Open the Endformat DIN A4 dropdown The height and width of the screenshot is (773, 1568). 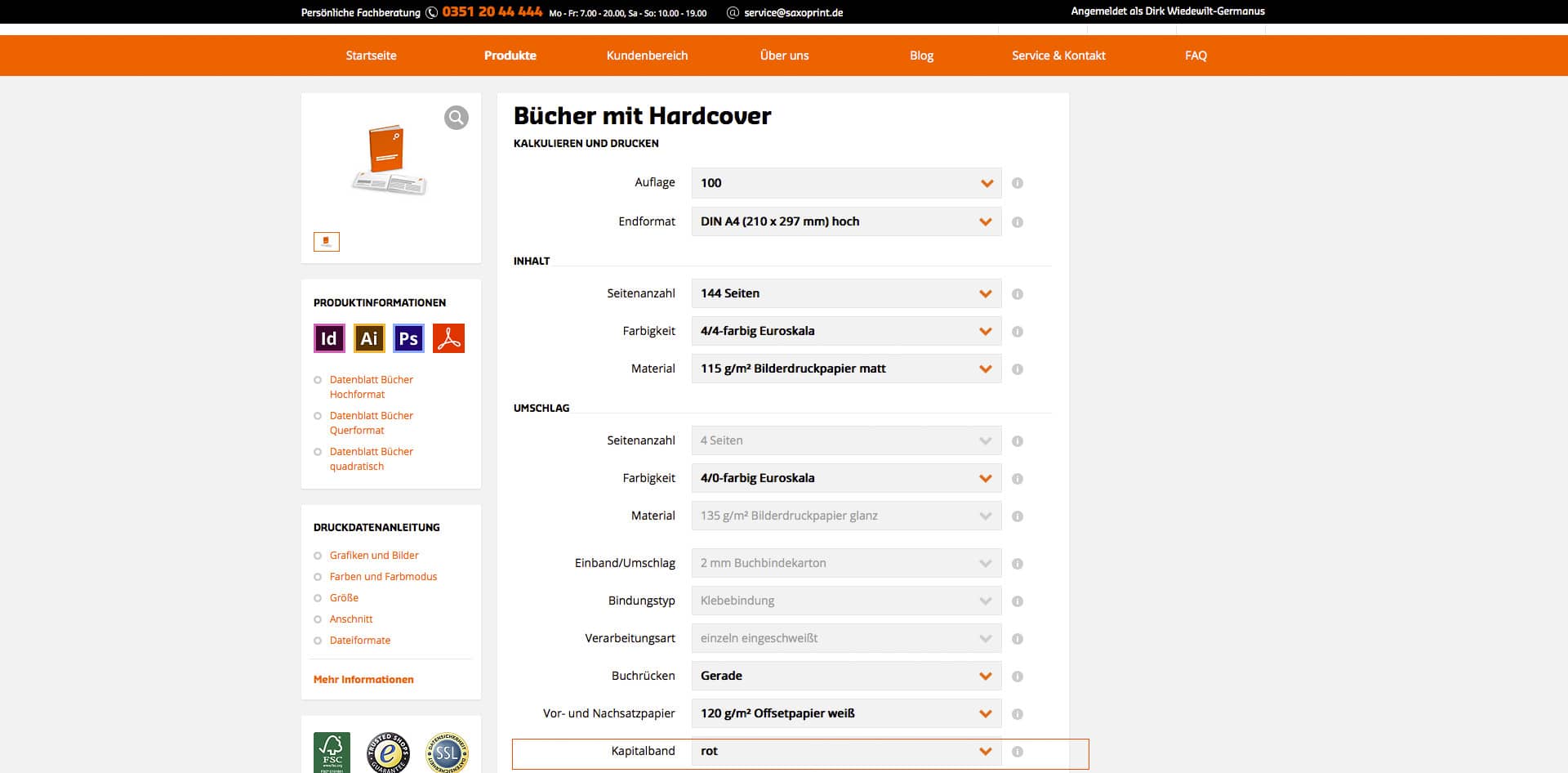point(845,221)
